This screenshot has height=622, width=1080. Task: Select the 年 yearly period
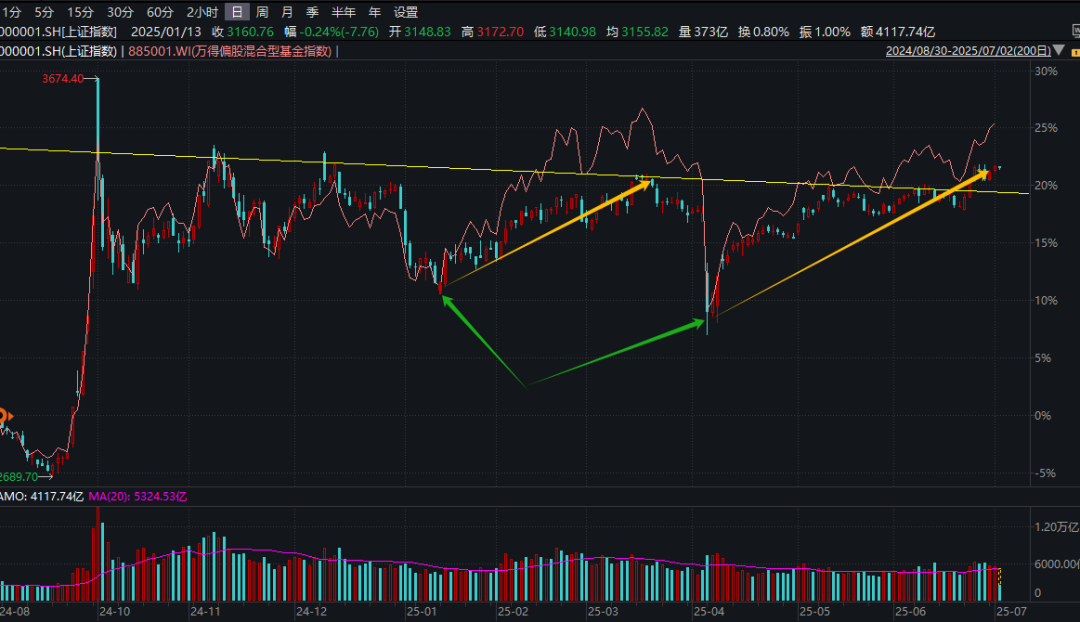(374, 12)
